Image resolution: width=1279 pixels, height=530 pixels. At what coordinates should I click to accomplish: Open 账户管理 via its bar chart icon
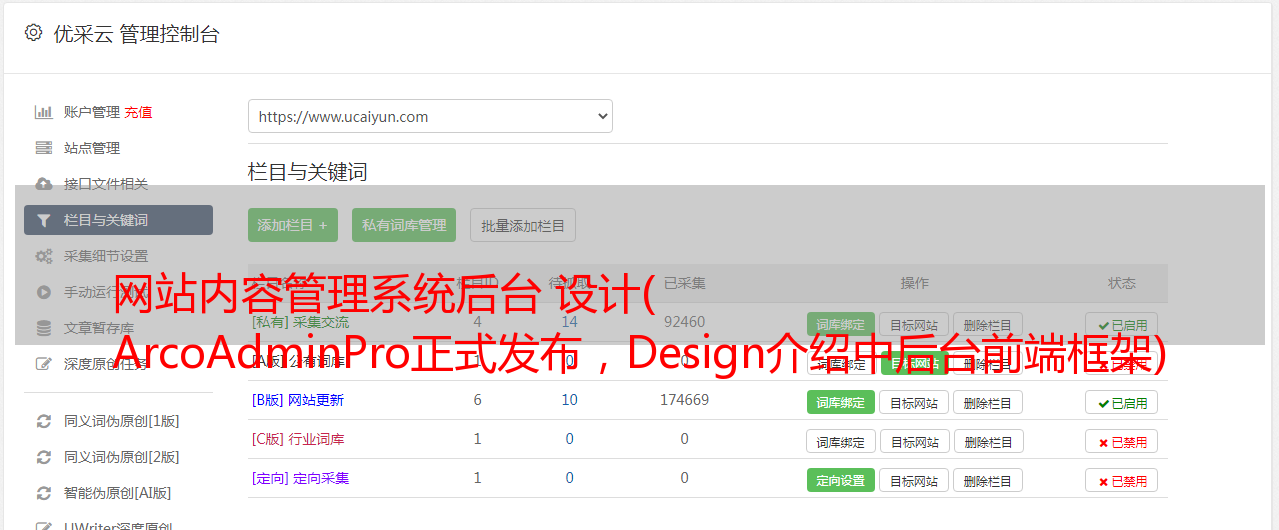43,112
